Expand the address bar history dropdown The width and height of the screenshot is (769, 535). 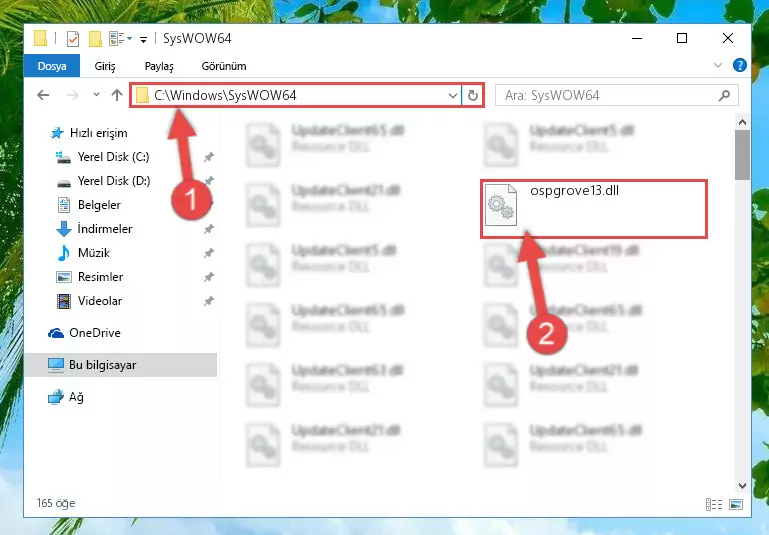453,96
